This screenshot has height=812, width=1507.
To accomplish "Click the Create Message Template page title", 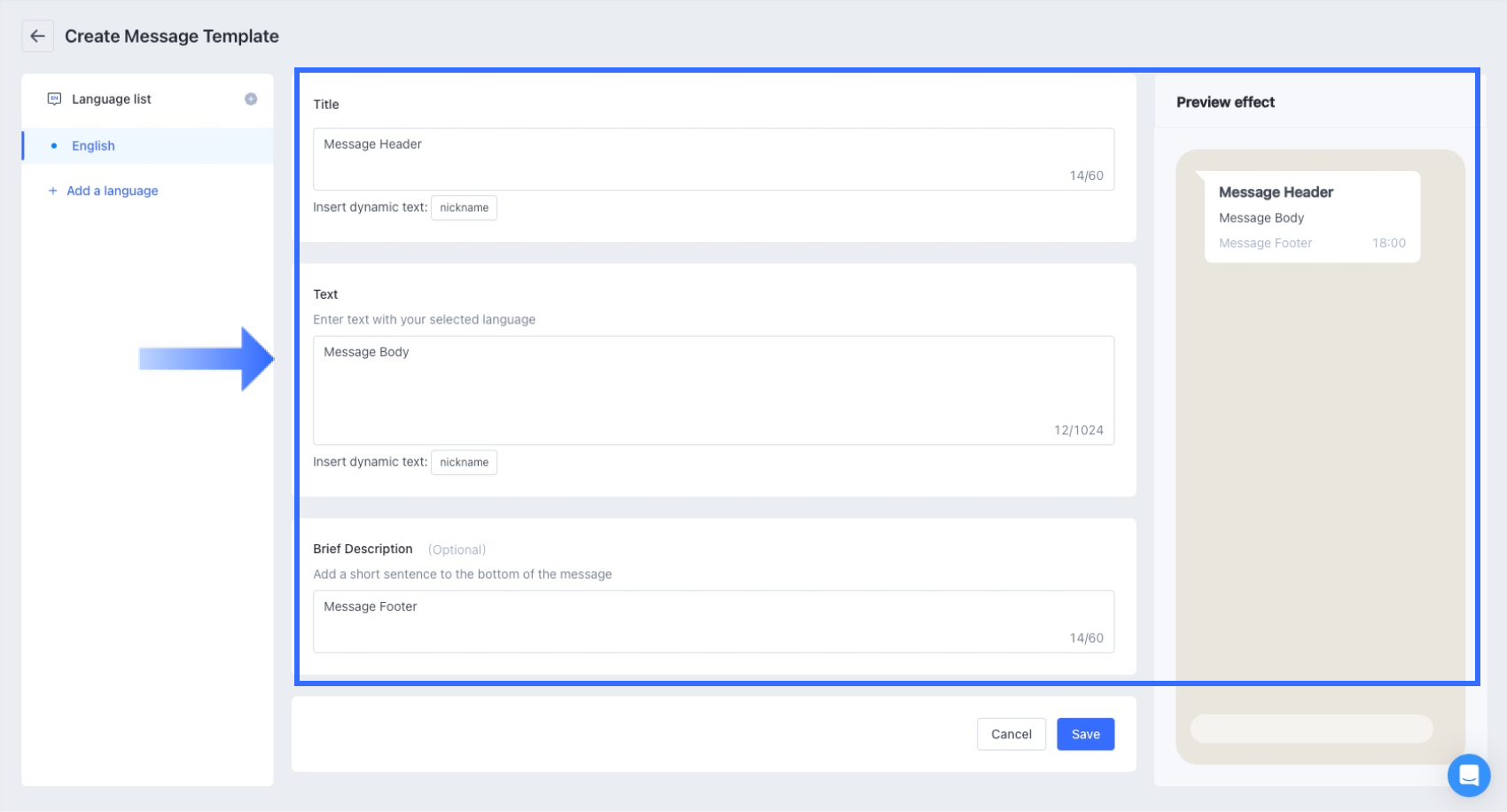I will (172, 36).
